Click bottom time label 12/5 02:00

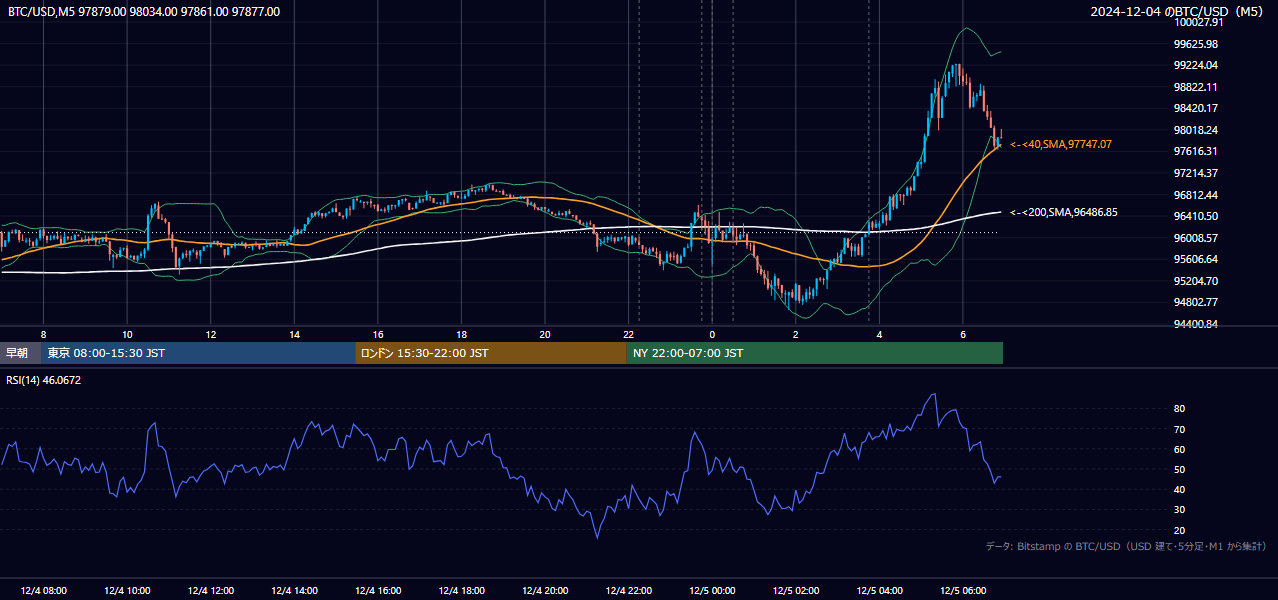[x=796, y=591]
